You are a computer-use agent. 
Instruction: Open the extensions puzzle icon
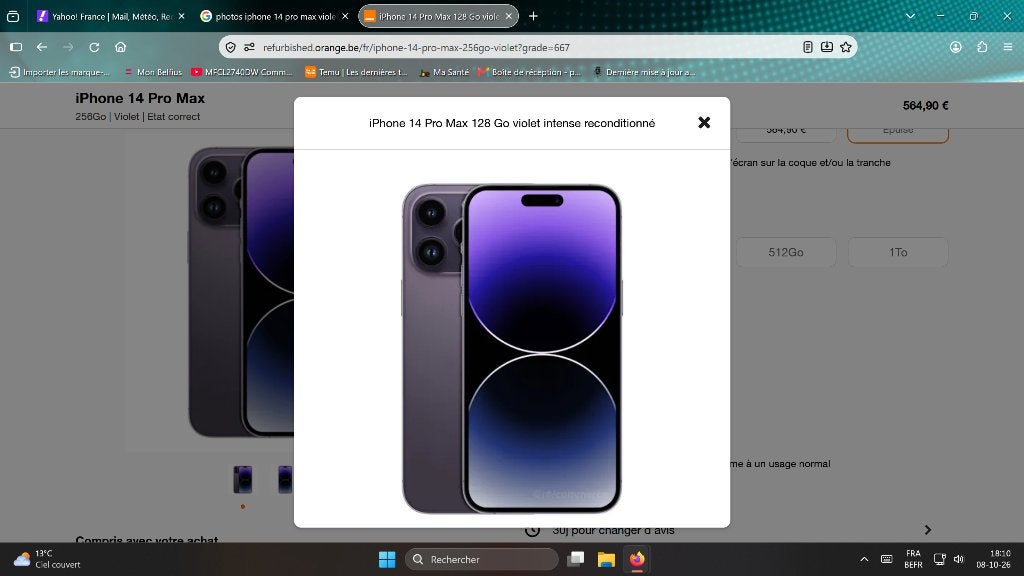tap(982, 47)
